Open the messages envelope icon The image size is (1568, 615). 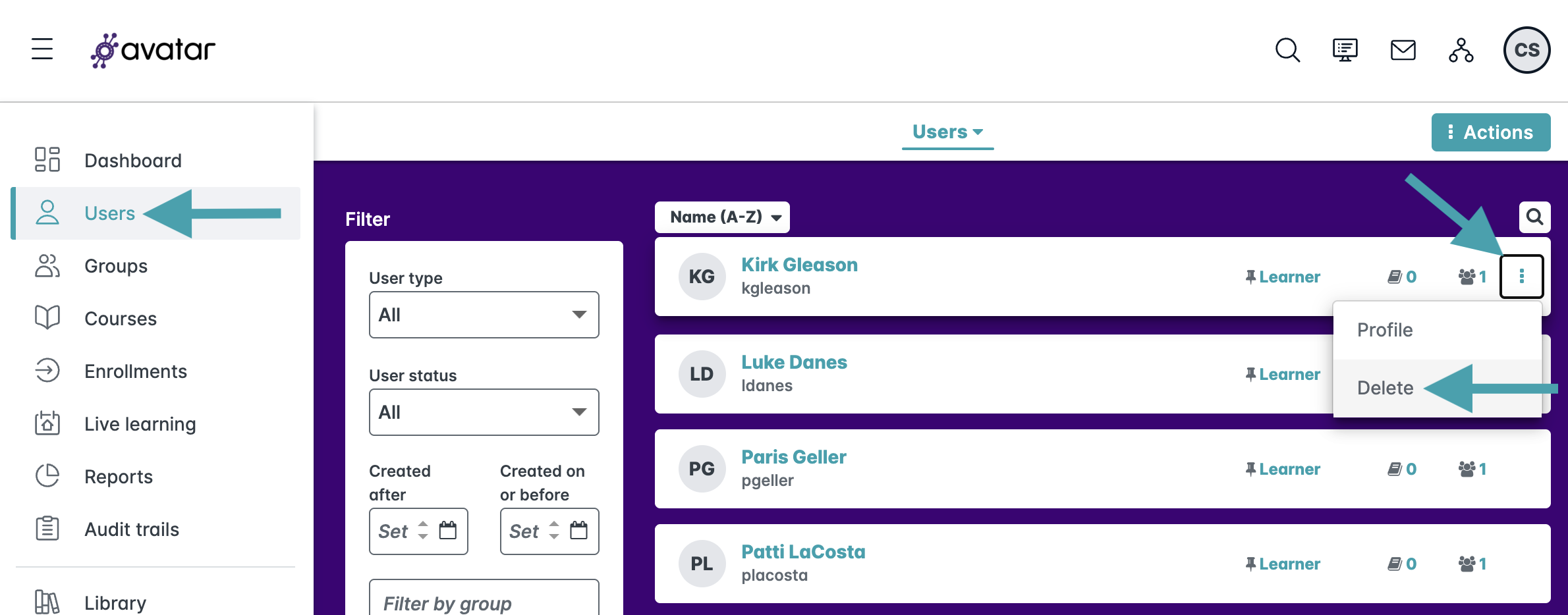pyautogui.click(x=1403, y=50)
